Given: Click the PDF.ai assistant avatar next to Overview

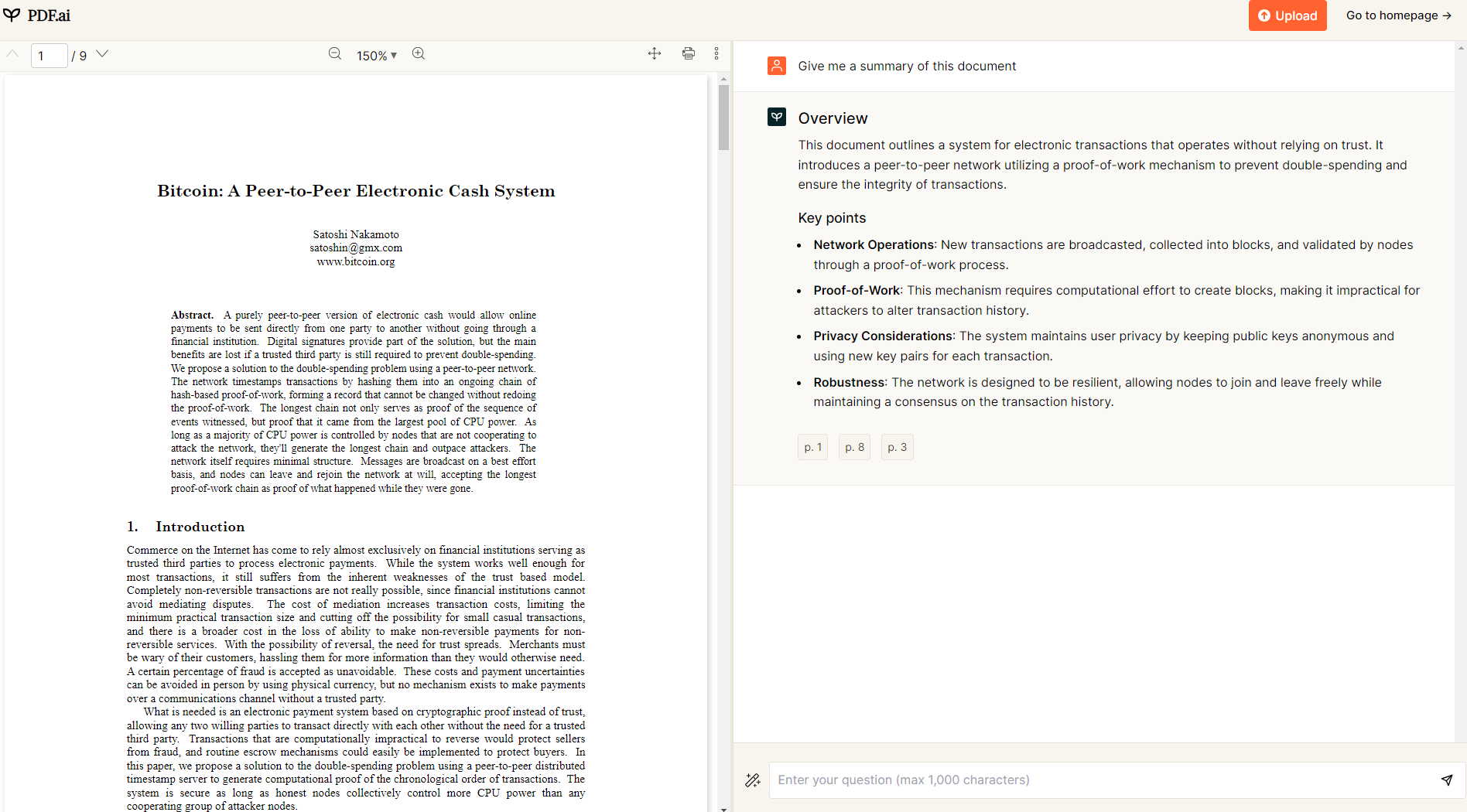Looking at the screenshot, I should tap(776, 117).
